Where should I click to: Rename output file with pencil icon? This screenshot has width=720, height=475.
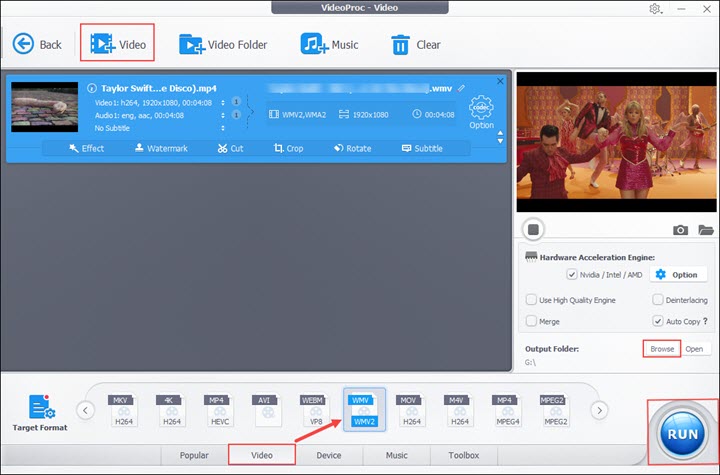(x=461, y=88)
